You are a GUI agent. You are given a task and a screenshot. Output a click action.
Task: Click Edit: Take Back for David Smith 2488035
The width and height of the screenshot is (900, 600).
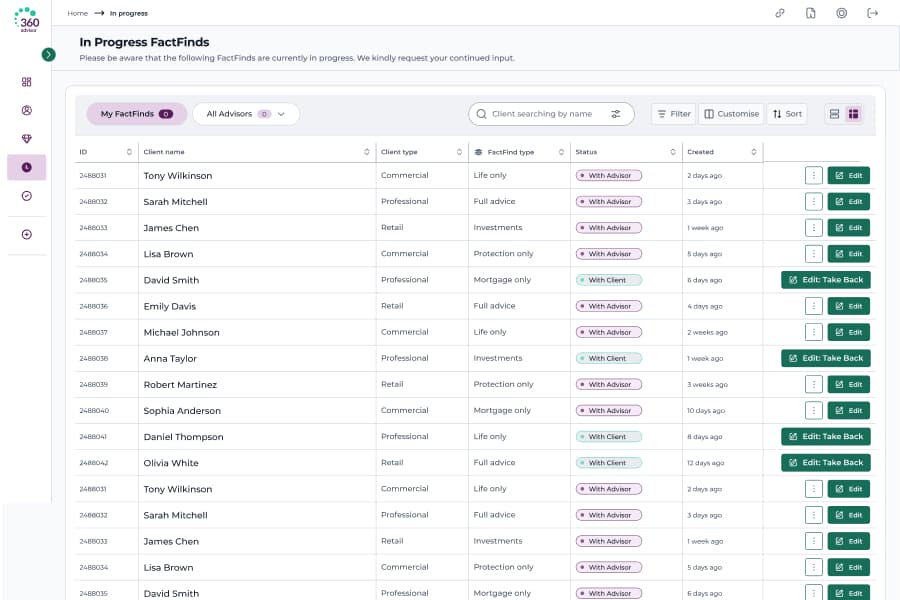tap(825, 280)
